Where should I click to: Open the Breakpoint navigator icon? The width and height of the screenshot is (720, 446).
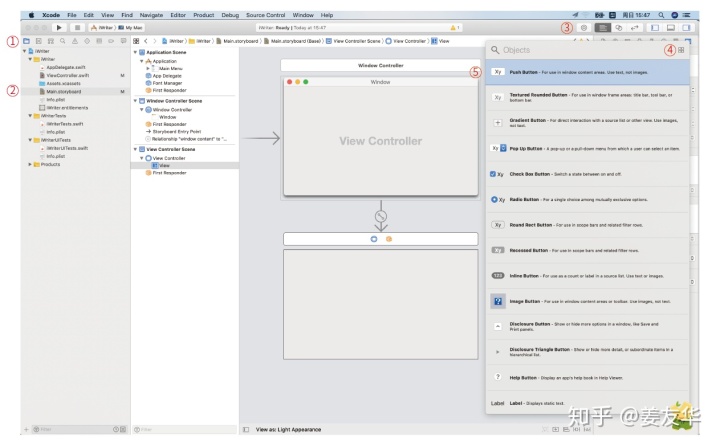point(111,41)
